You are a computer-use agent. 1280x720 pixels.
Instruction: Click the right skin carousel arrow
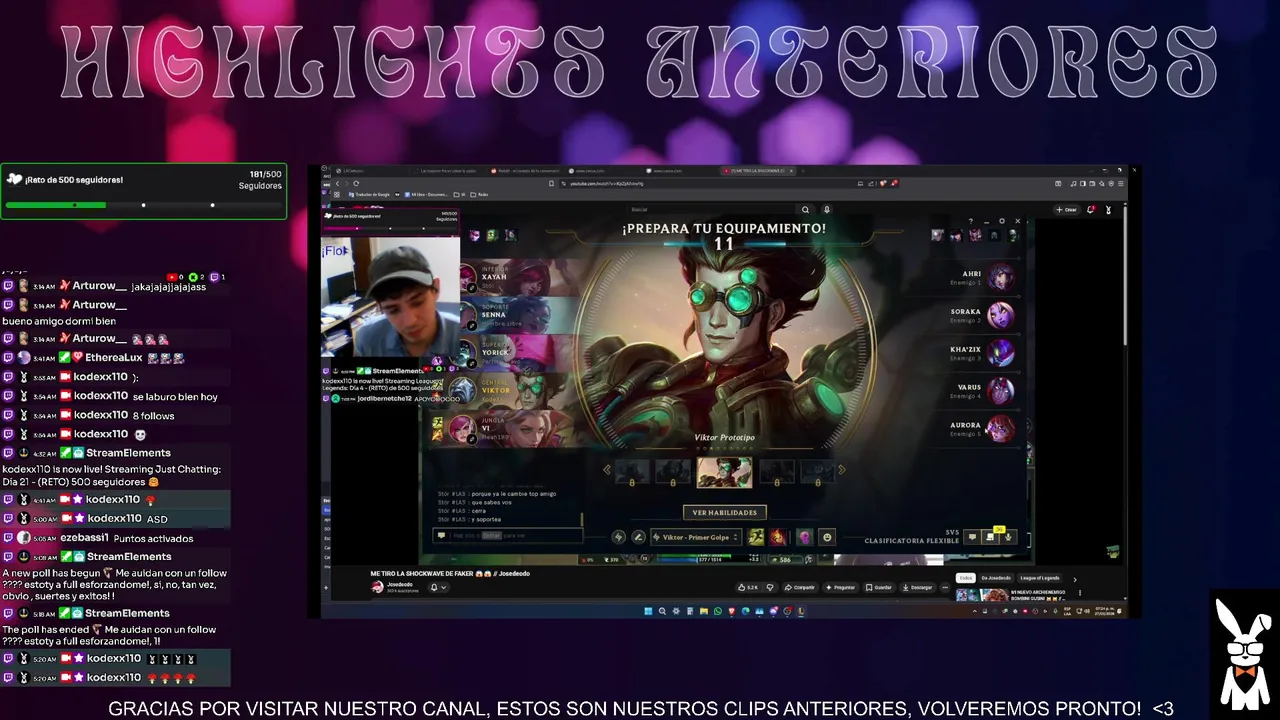(x=841, y=470)
